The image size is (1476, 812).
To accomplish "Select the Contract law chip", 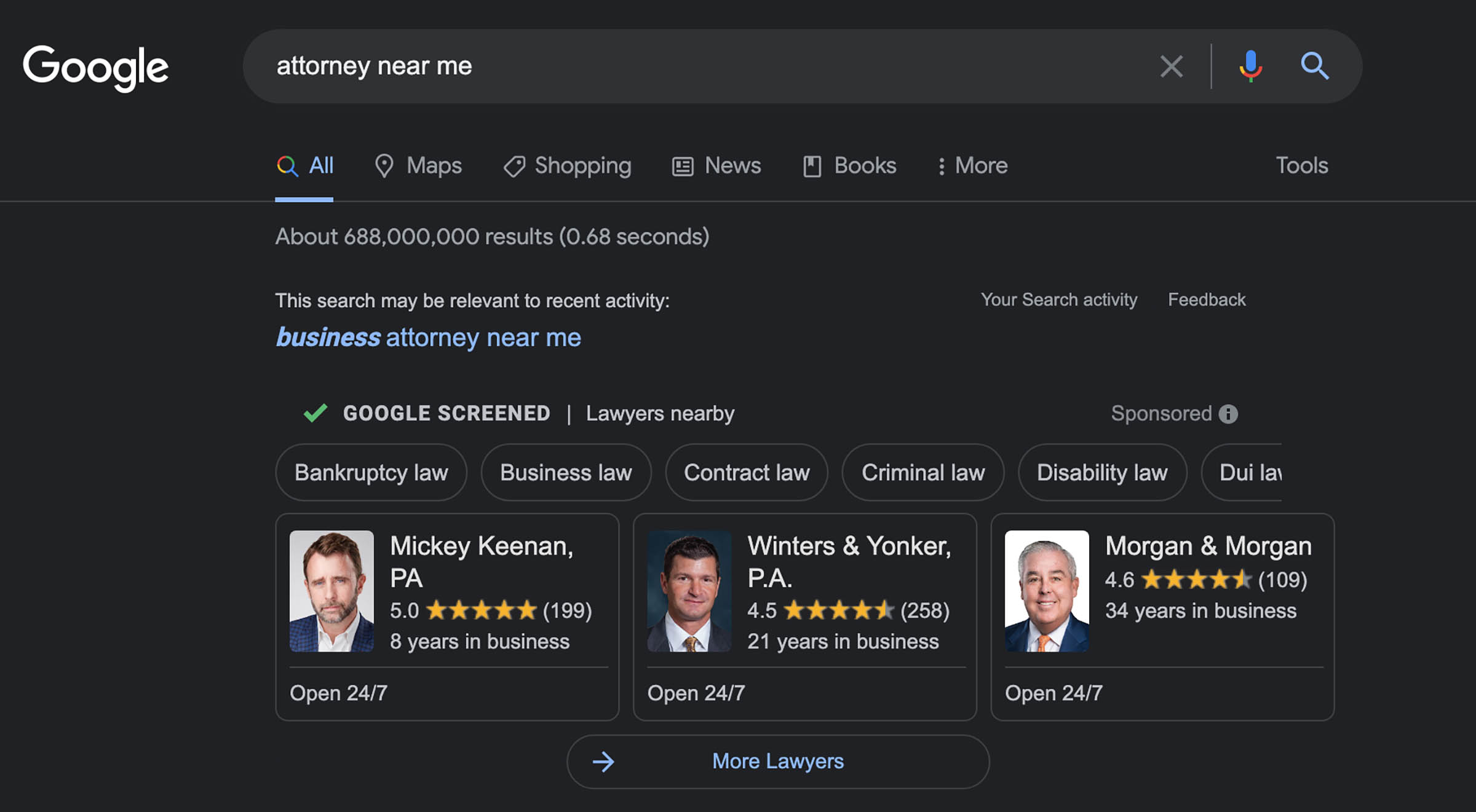I will tap(747, 472).
